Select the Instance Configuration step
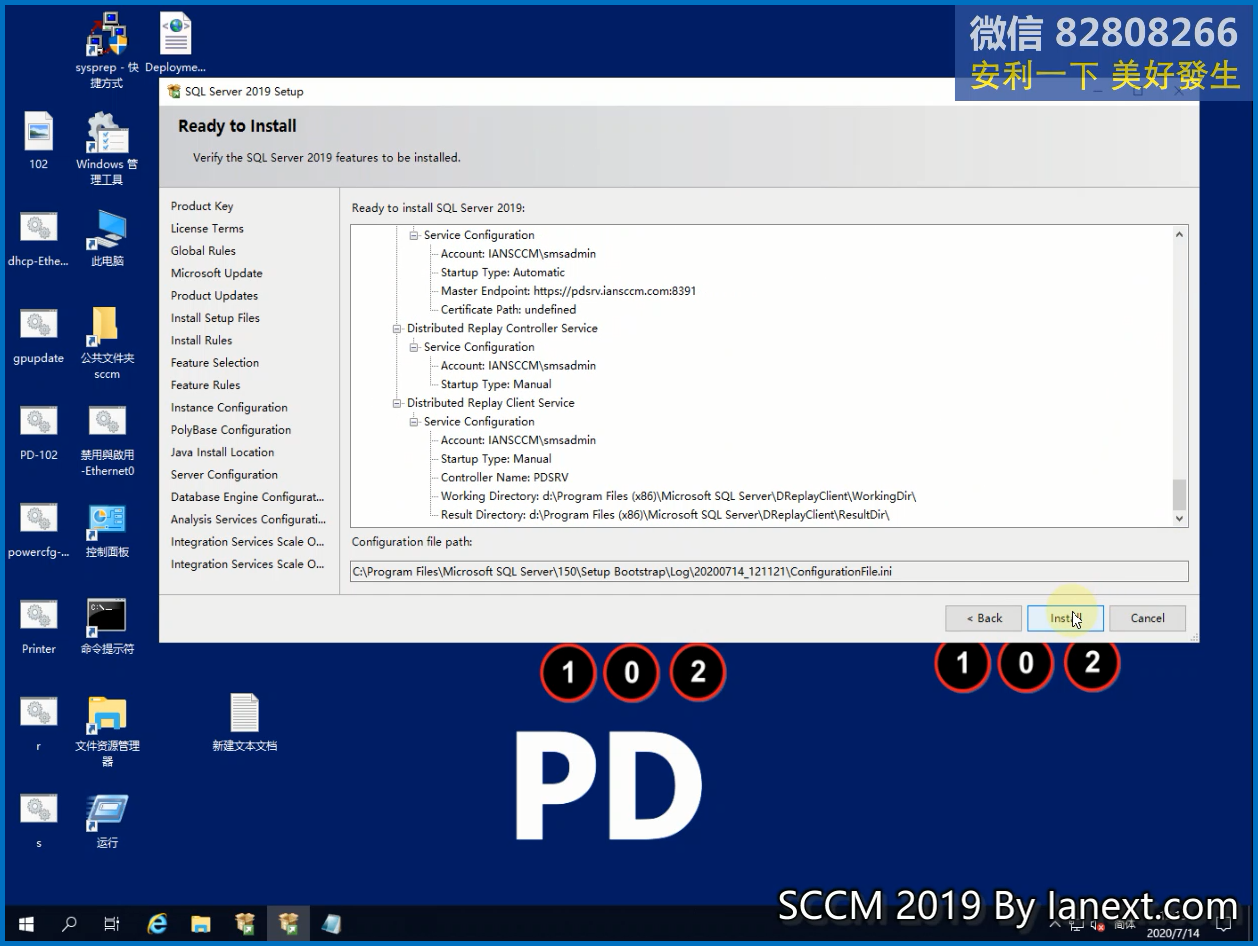The image size is (1258, 946). pos(229,408)
